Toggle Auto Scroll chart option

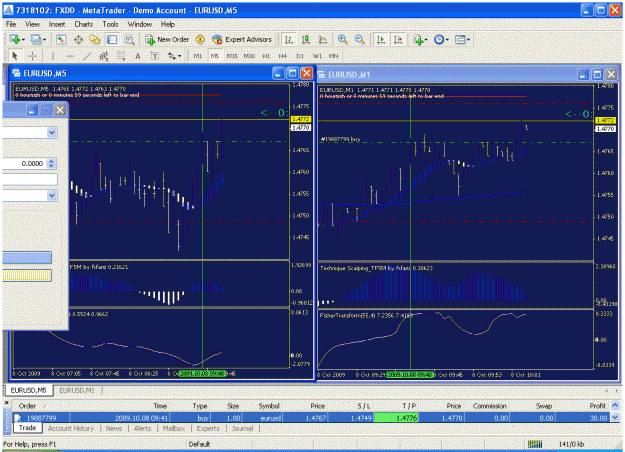click(381, 39)
